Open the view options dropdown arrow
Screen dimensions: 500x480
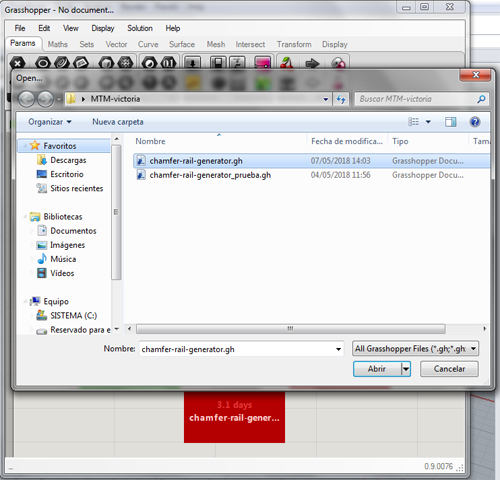point(428,122)
